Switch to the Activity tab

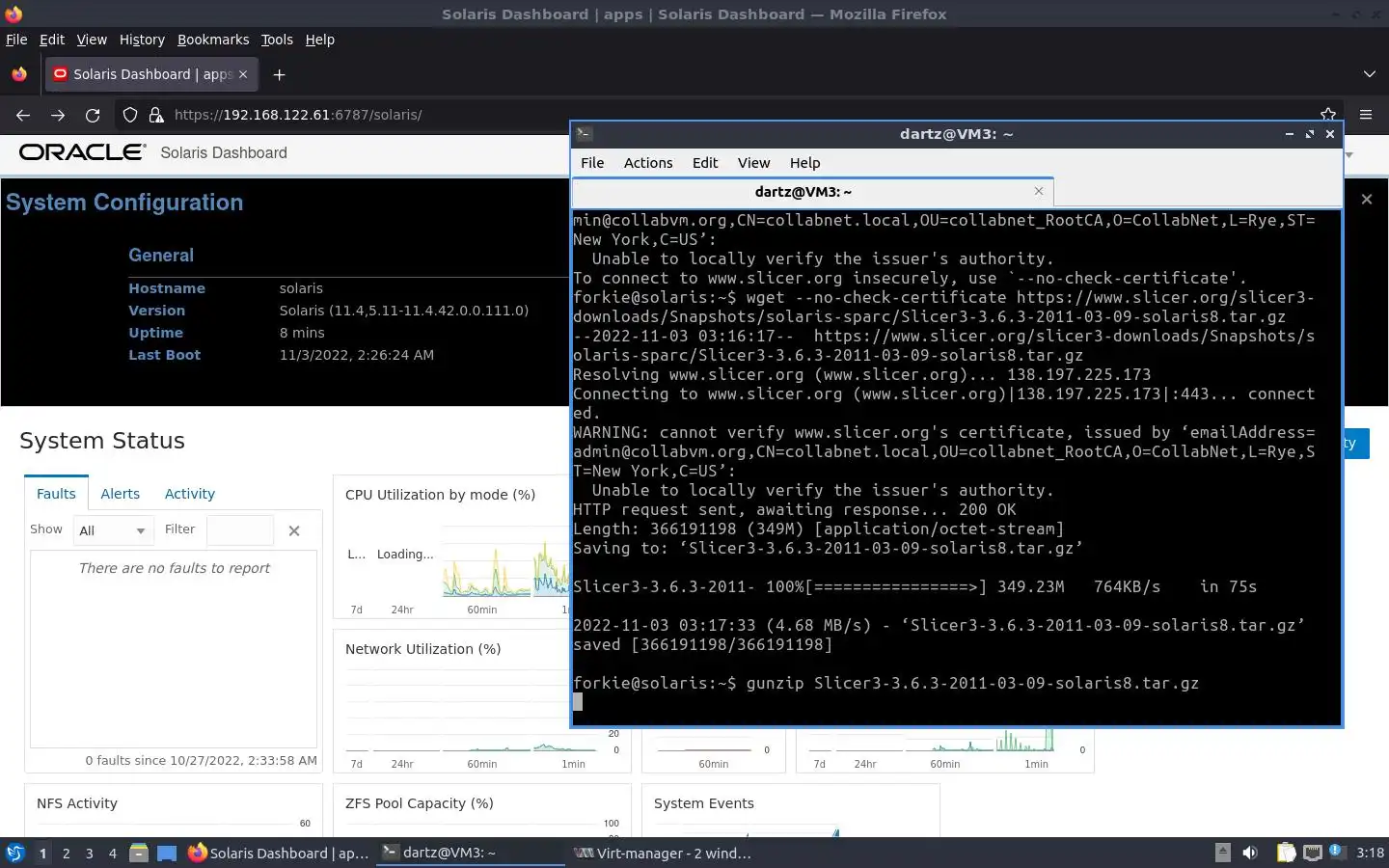click(190, 494)
